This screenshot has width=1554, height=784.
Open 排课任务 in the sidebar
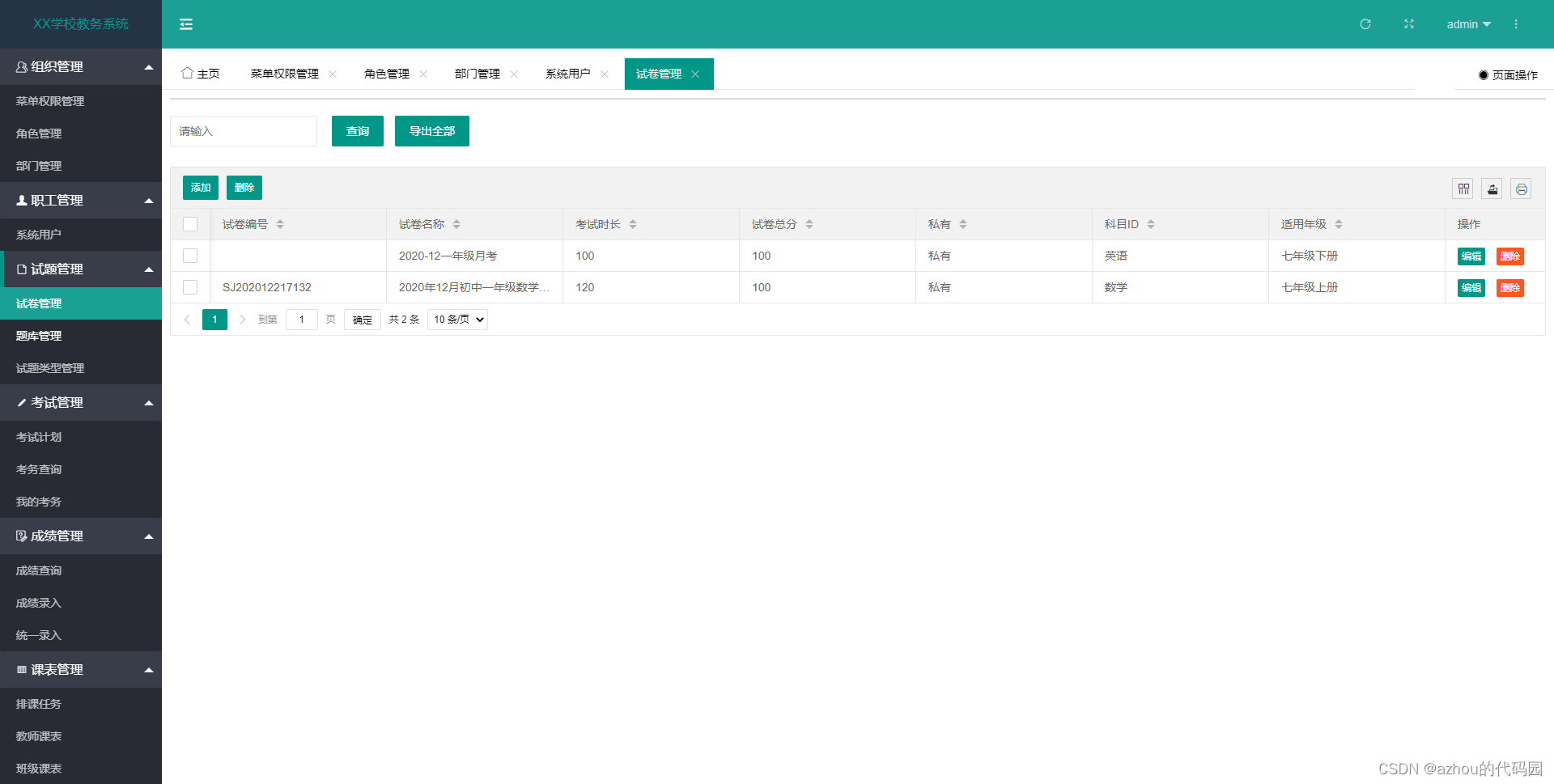81,704
